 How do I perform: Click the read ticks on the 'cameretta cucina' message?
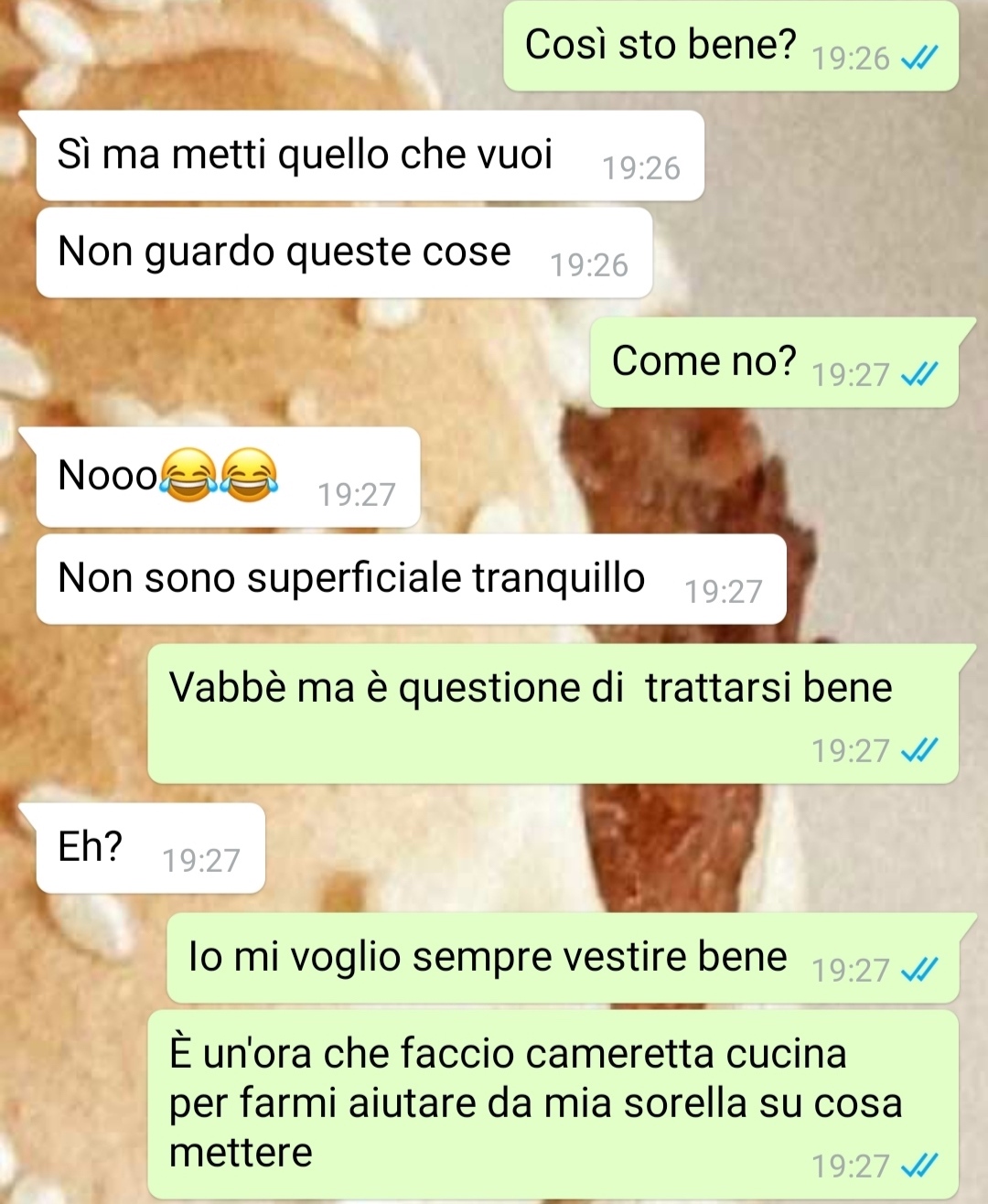918,1166
